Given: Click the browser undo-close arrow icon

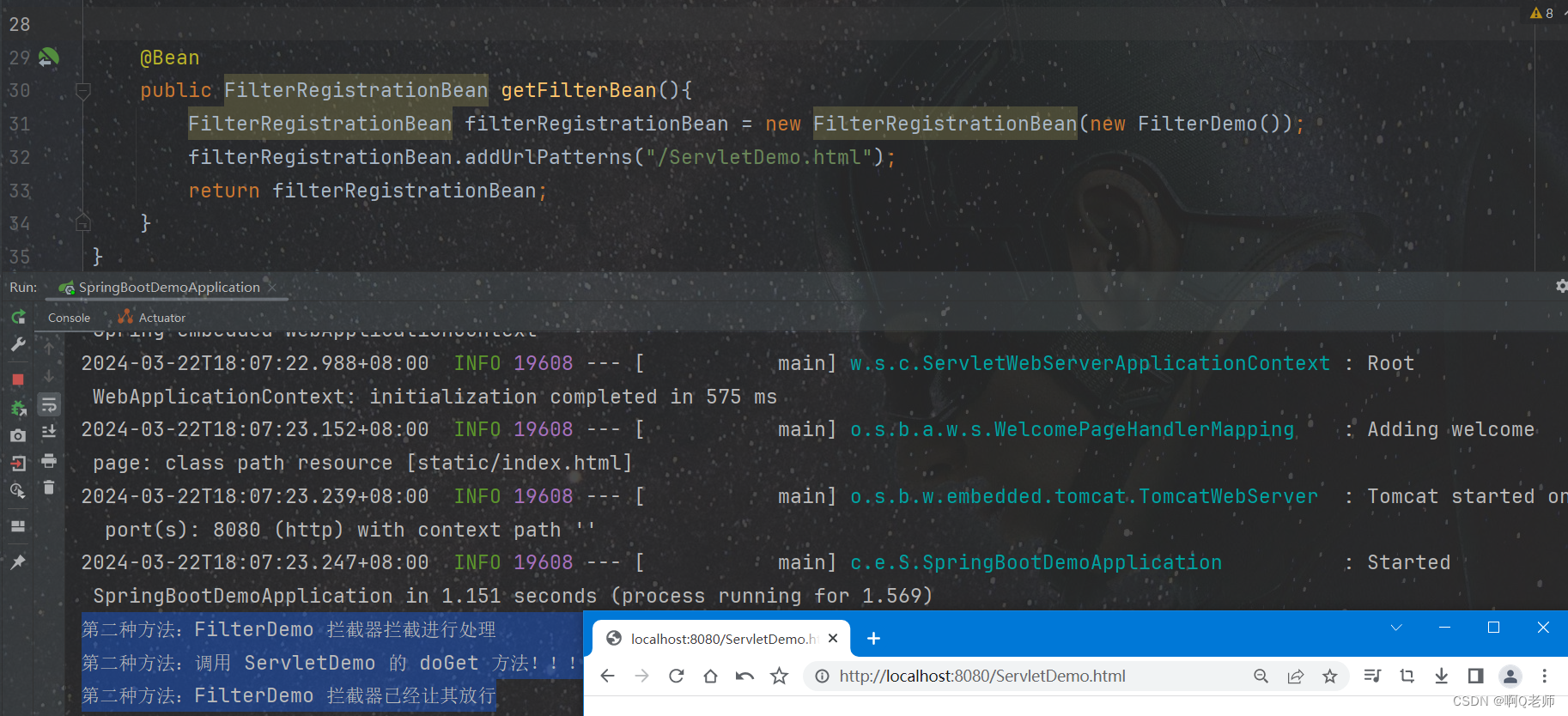Looking at the screenshot, I should coord(744,677).
